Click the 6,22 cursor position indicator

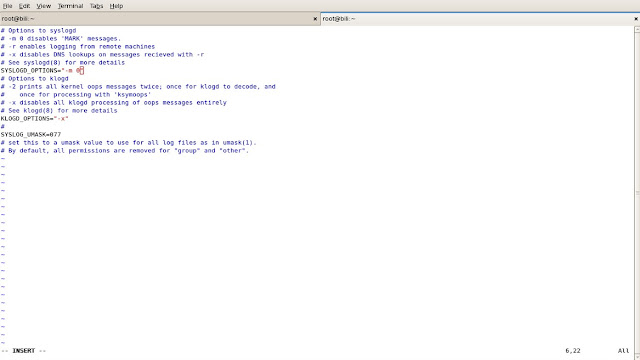point(573,351)
